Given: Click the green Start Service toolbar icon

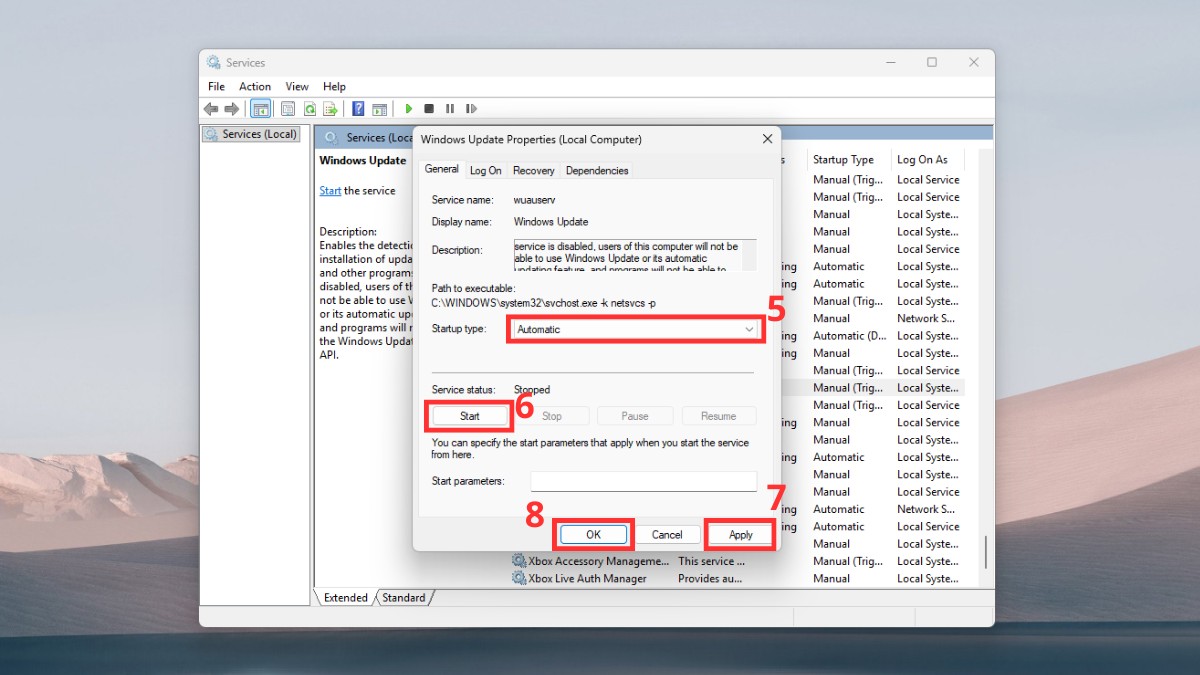Looking at the screenshot, I should click(x=408, y=109).
